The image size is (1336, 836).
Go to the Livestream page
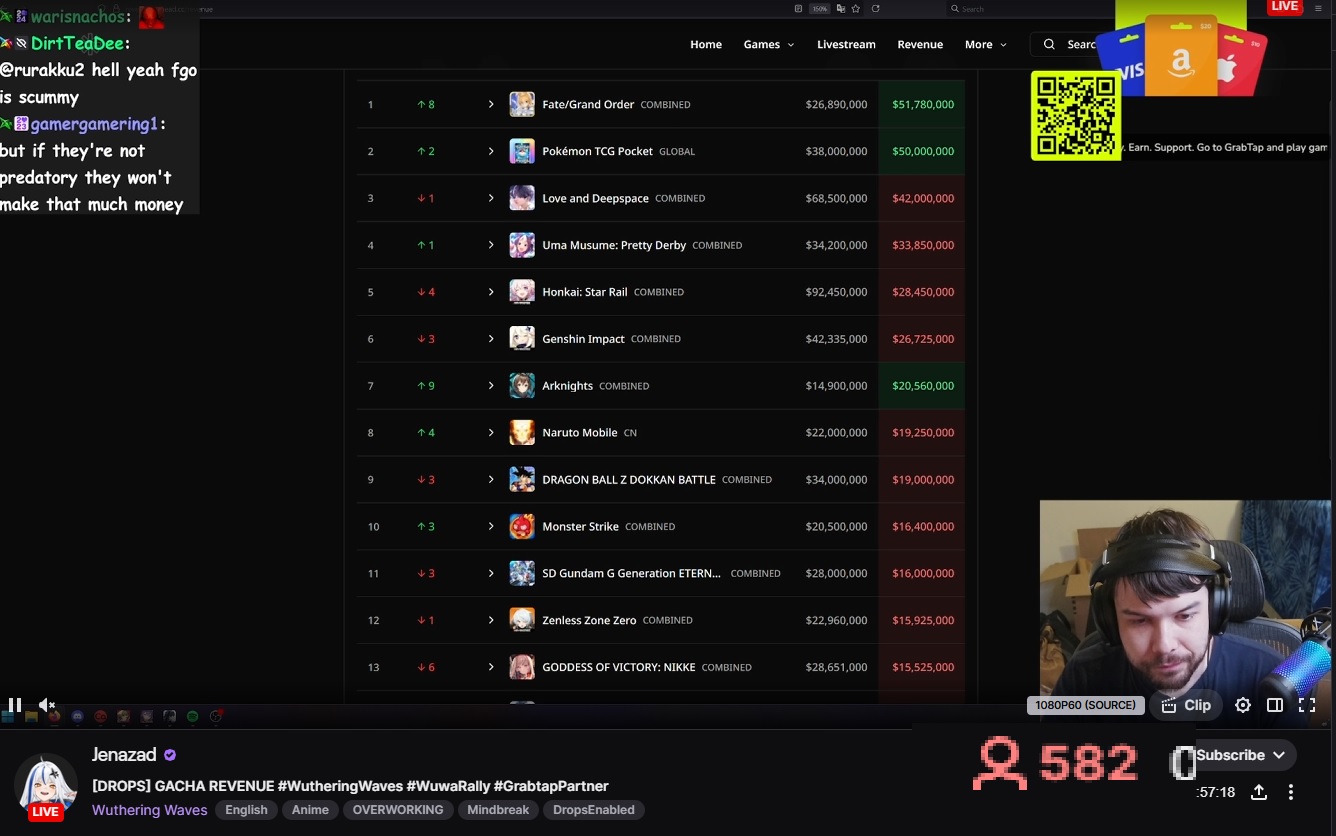[846, 44]
